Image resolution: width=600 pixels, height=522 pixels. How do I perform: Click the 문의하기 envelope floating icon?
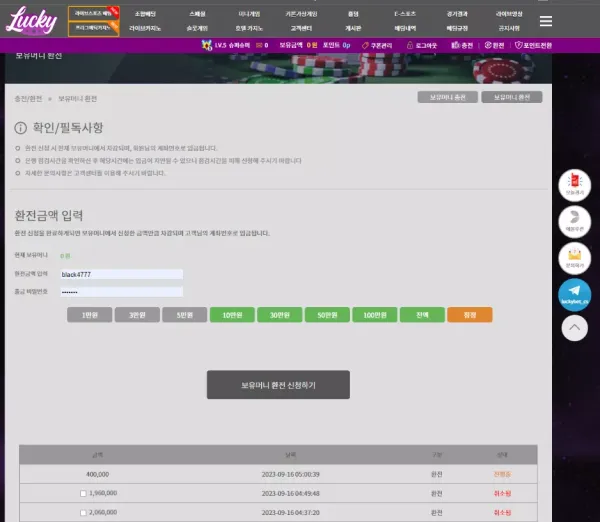coord(574,258)
